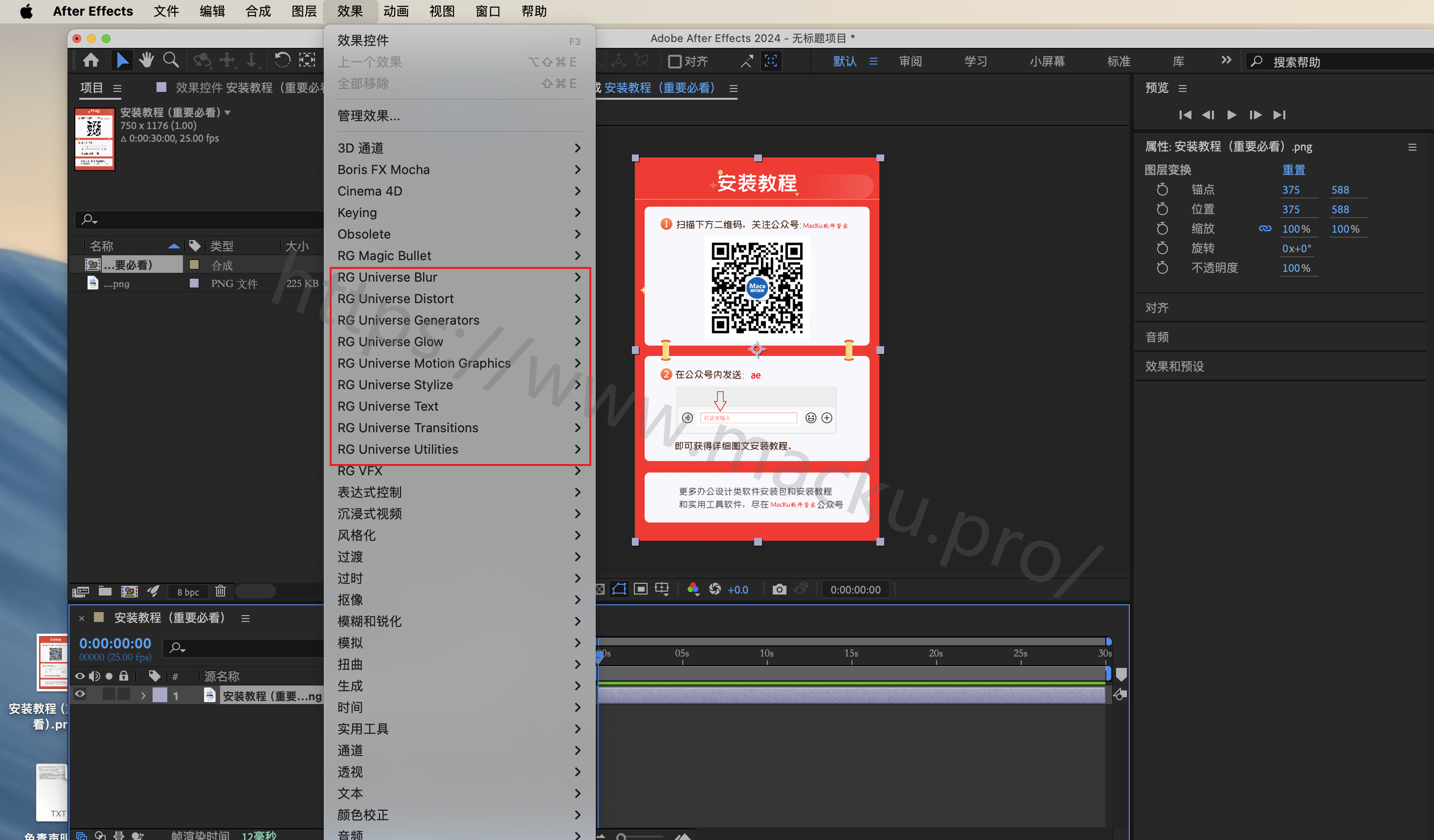Click 重置 link in layer transform
The image size is (1434, 840).
point(1294,170)
